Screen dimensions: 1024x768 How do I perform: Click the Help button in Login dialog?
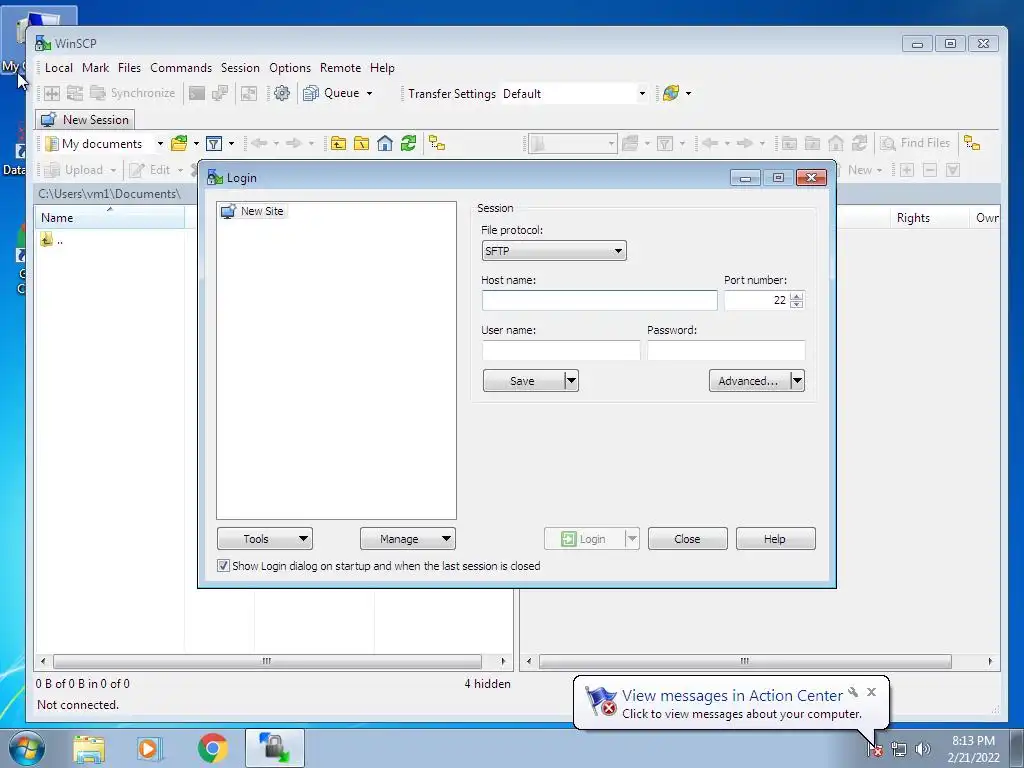(775, 539)
